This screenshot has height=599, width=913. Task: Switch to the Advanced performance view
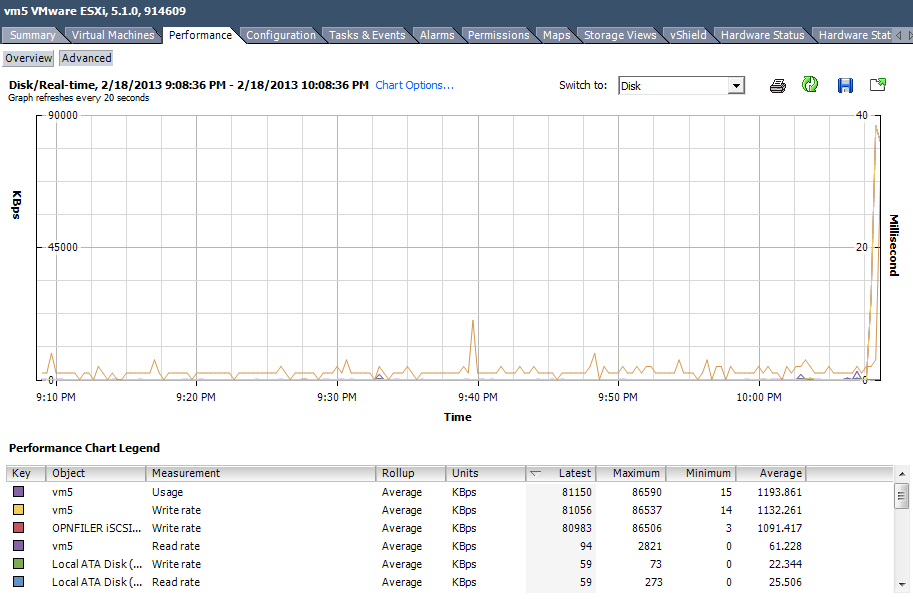pyautogui.click(x=85, y=57)
